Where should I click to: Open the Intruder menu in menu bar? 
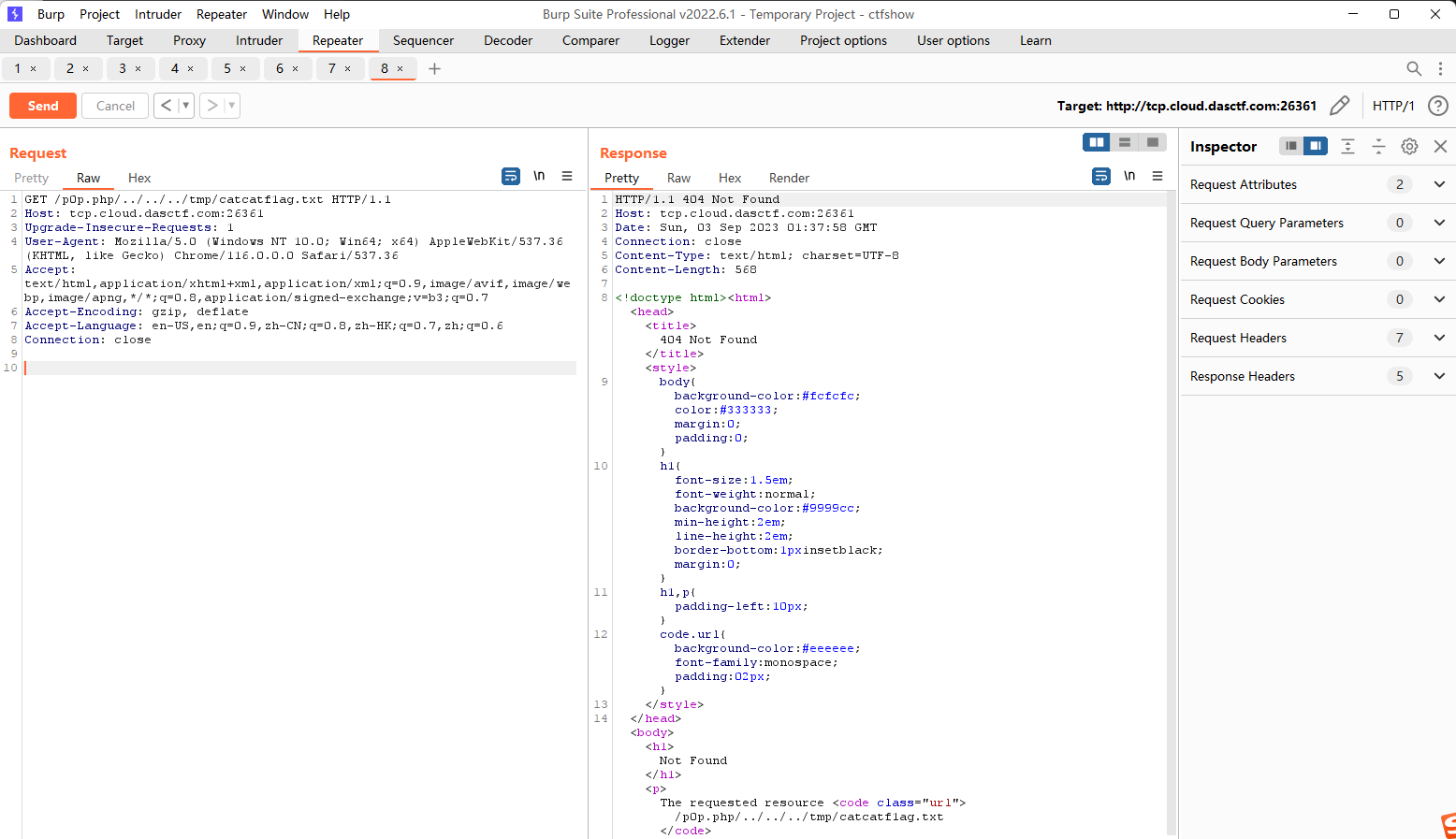coord(158,14)
